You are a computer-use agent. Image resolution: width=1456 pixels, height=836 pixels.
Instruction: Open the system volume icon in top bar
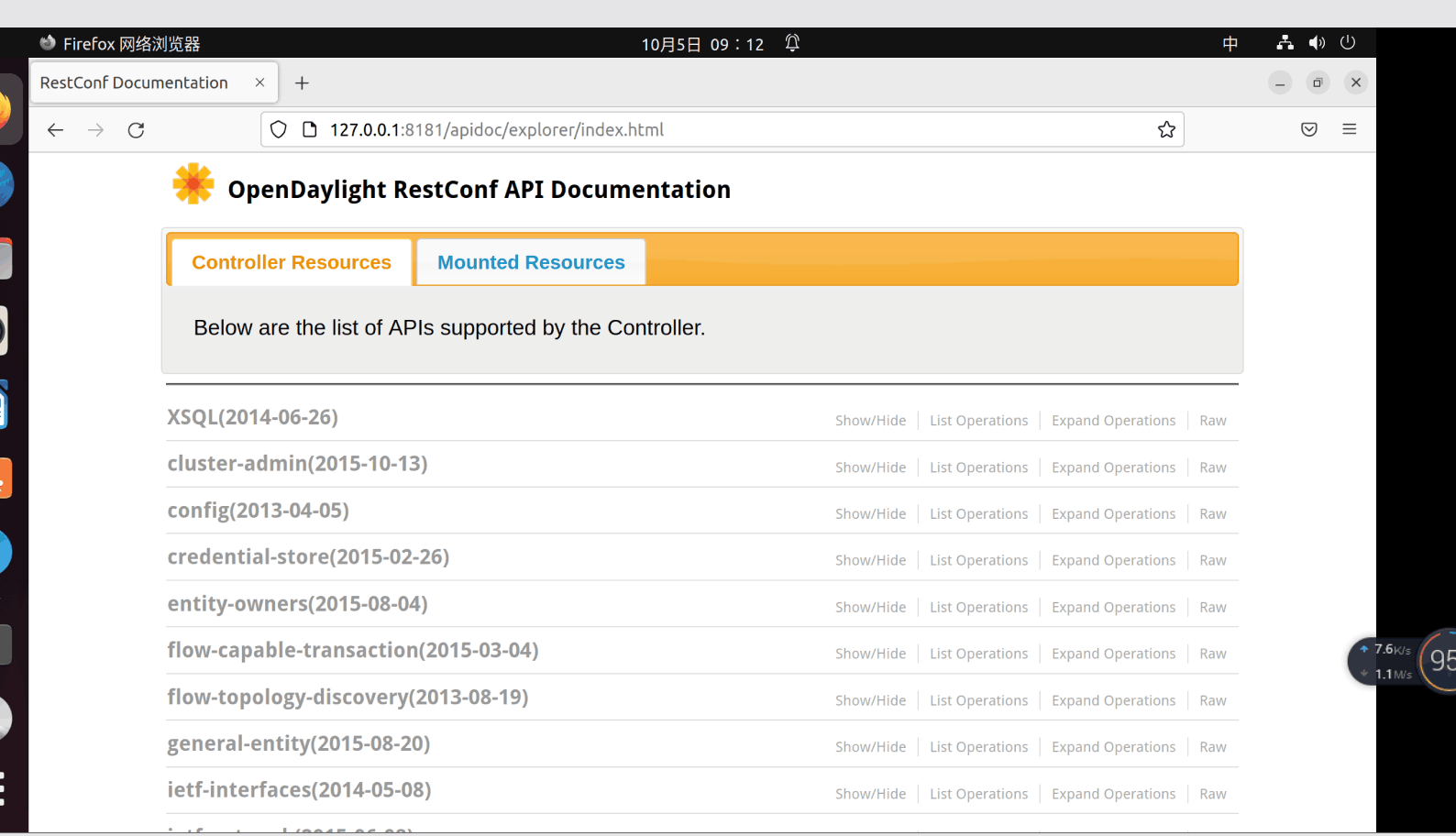pos(1317,43)
